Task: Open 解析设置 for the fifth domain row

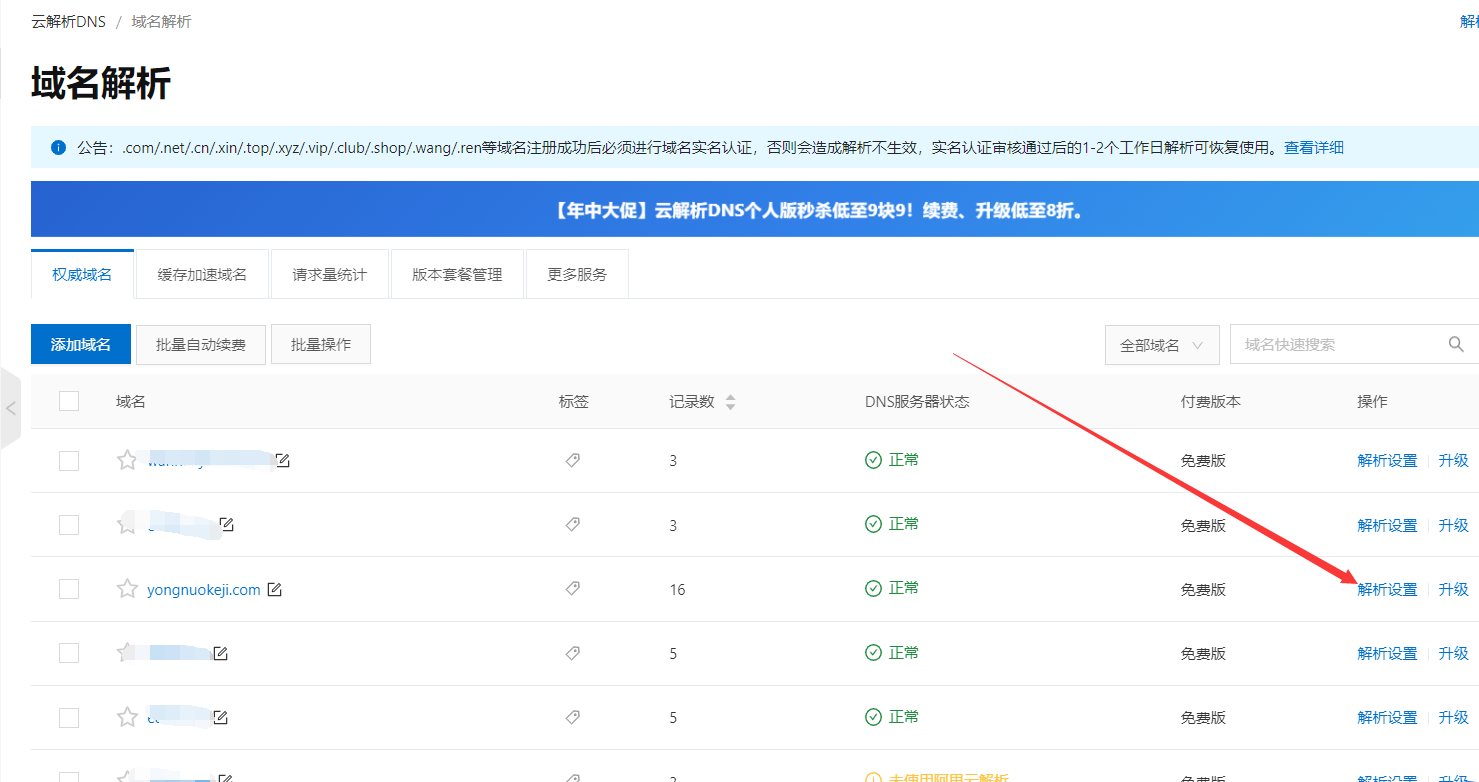Action: tap(1387, 717)
